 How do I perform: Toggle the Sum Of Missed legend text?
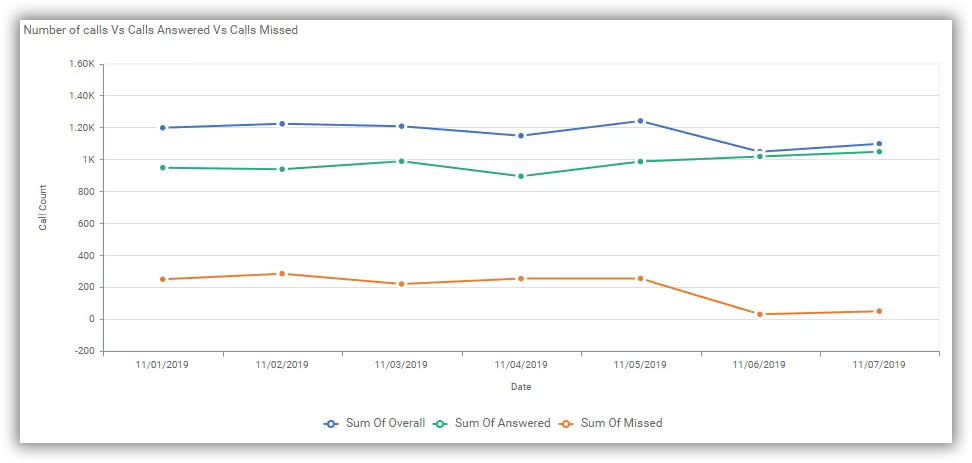pos(621,423)
